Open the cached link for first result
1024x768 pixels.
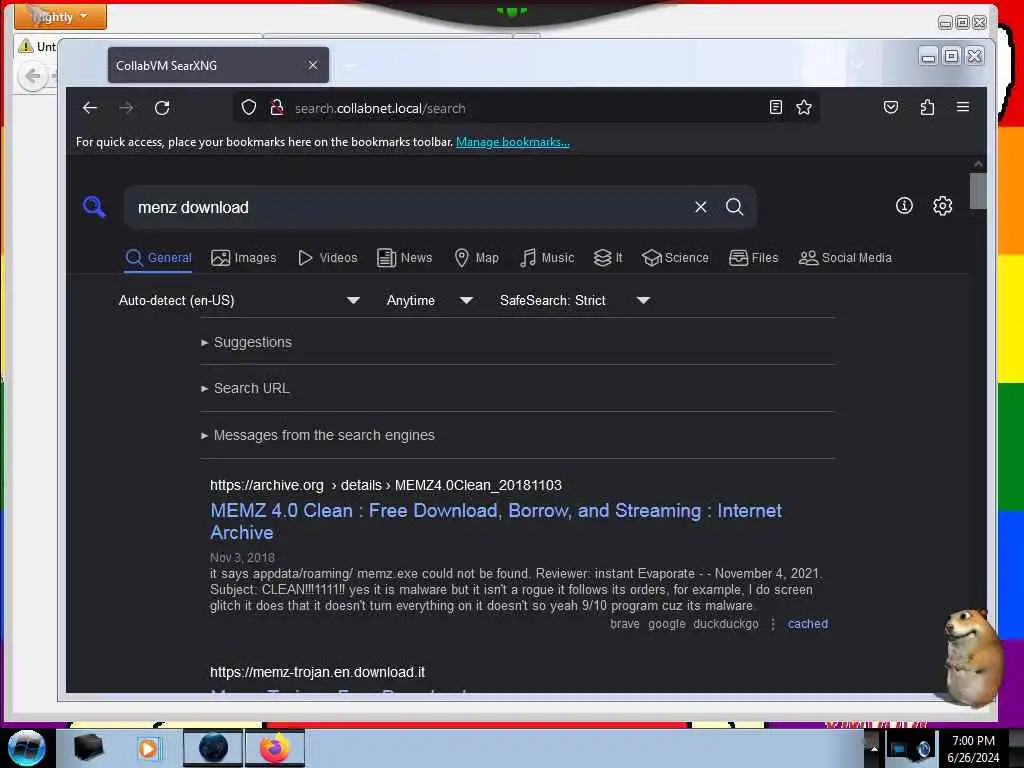pos(808,624)
